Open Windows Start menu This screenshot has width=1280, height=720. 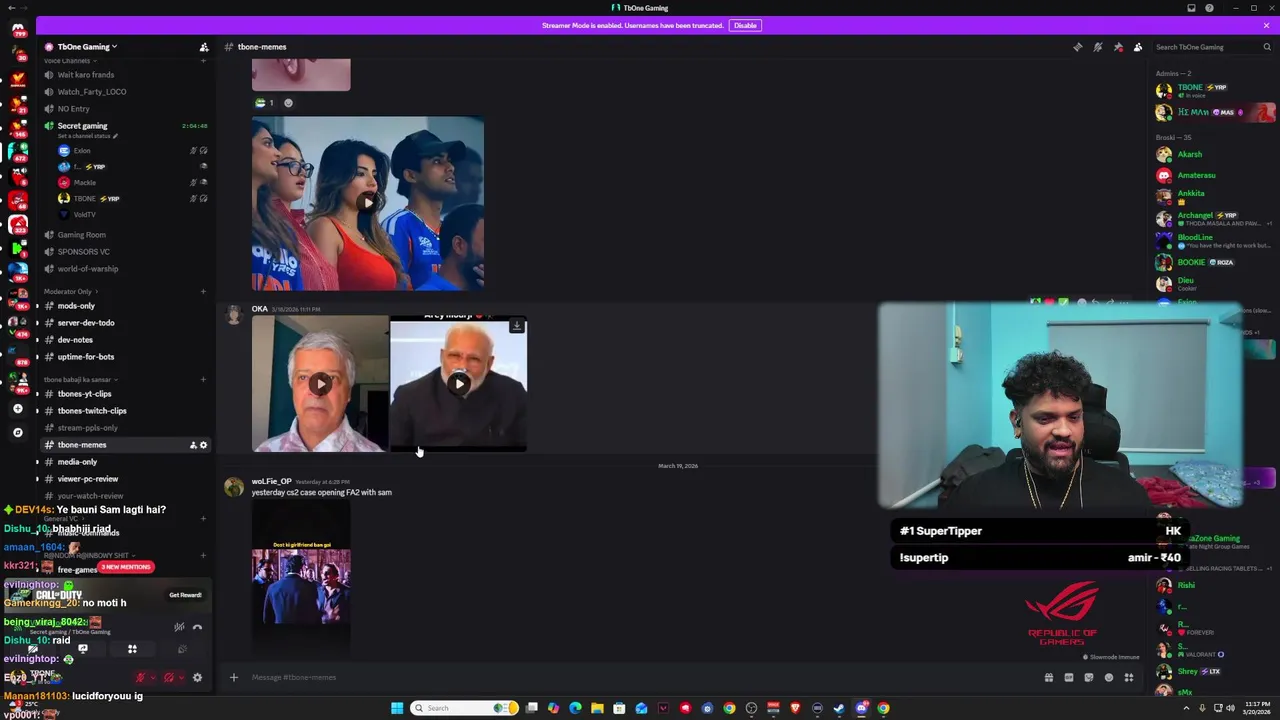tap(397, 708)
